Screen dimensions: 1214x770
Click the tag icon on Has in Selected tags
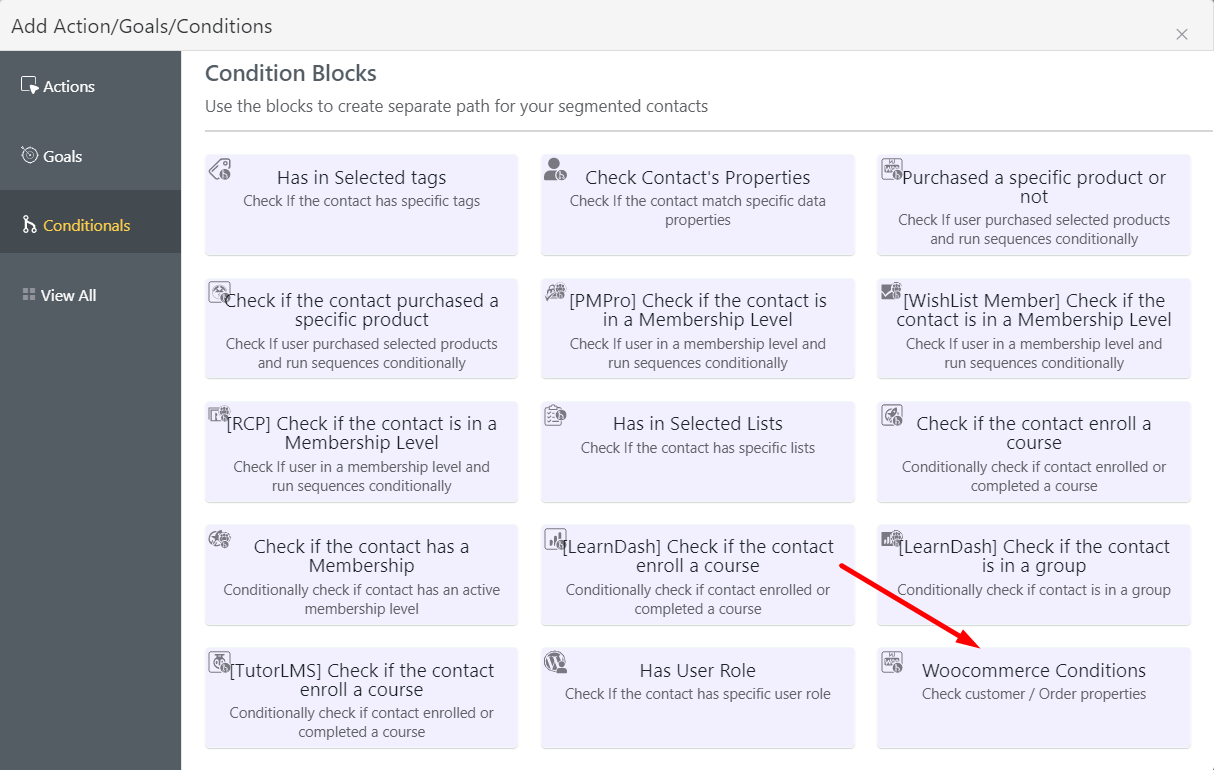click(220, 169)
